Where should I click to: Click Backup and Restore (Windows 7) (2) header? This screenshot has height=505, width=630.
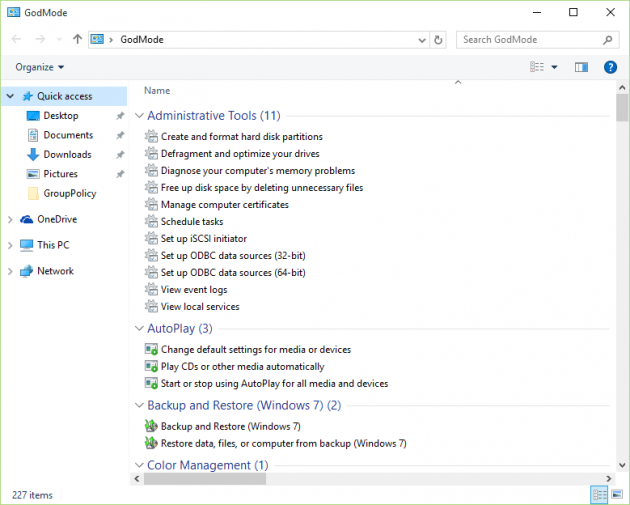[x=244, y=405]
